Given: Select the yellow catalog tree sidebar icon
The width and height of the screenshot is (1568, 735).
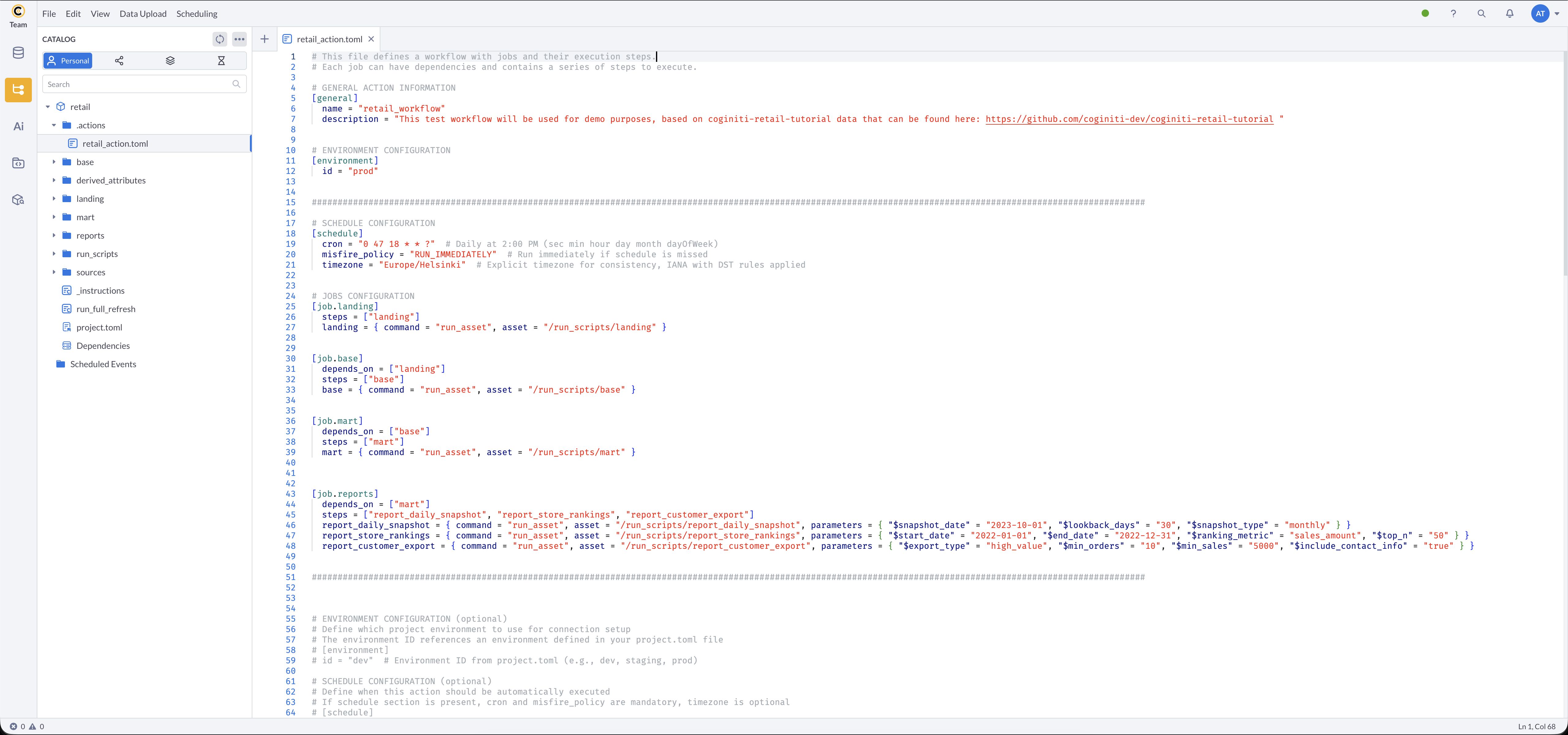Looking at the screenshot, I should point(18,90).
